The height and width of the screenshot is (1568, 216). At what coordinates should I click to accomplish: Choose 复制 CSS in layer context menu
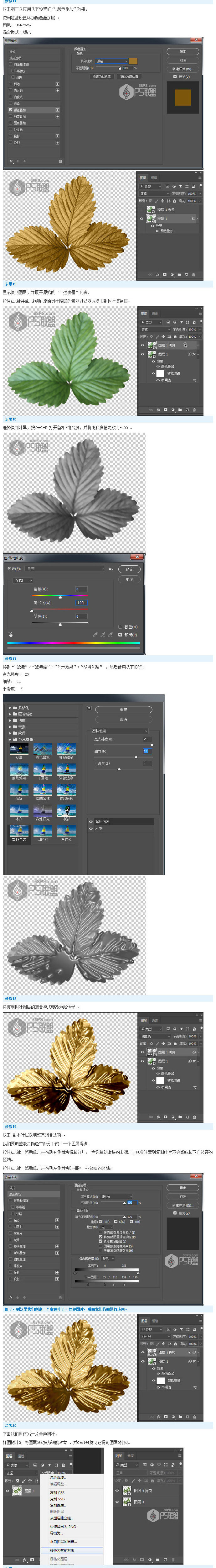click(x=57, y=1492)
